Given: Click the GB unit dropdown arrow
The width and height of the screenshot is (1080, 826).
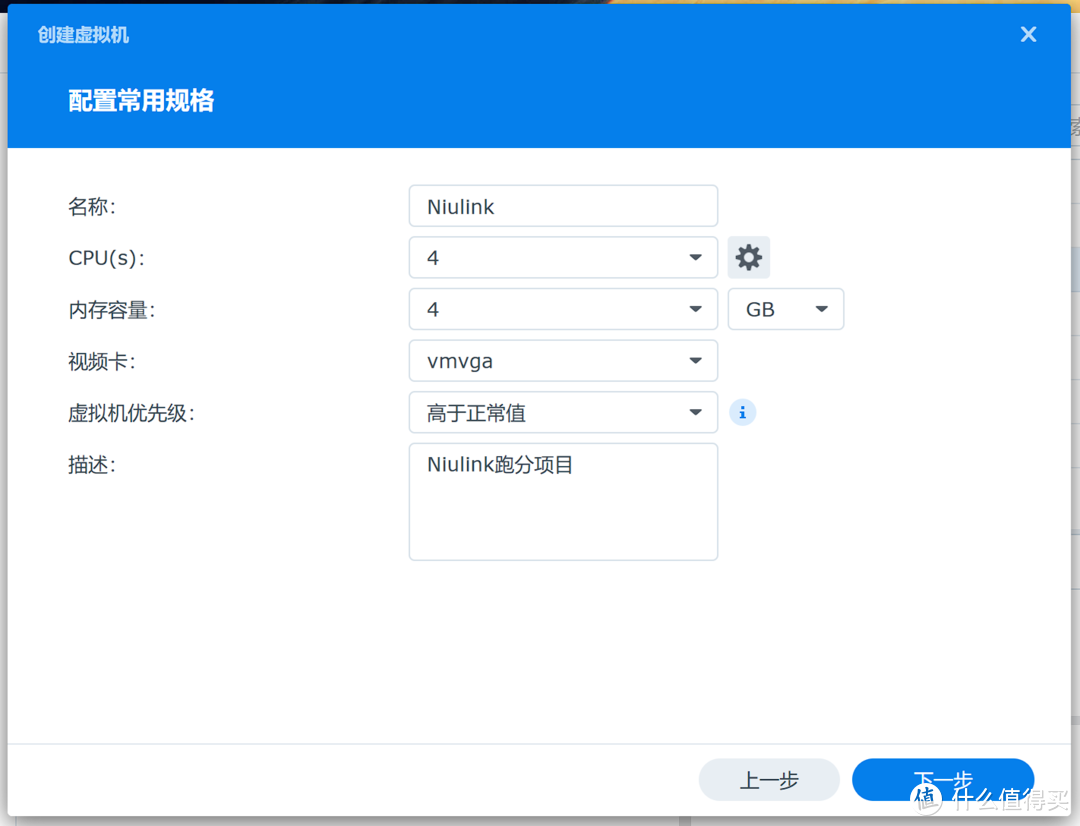Looking at the screenshot, I should coord(820,309).
